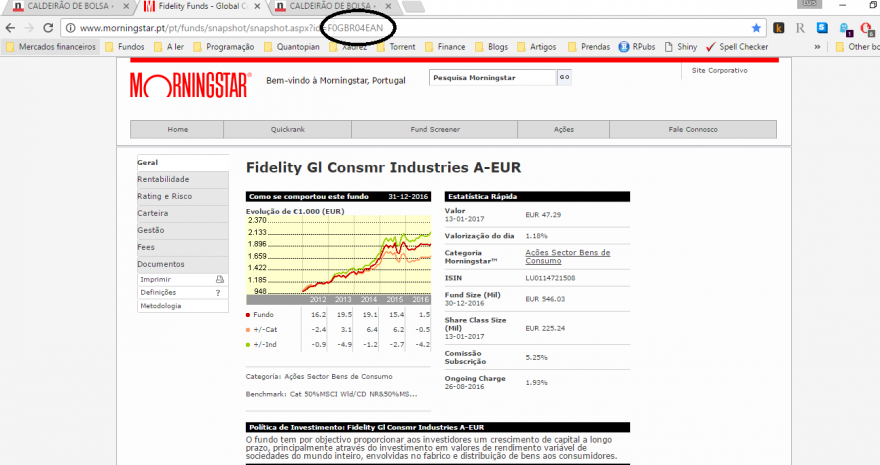Click the browser back arrow
880x465 pixels.
(10, 28)
